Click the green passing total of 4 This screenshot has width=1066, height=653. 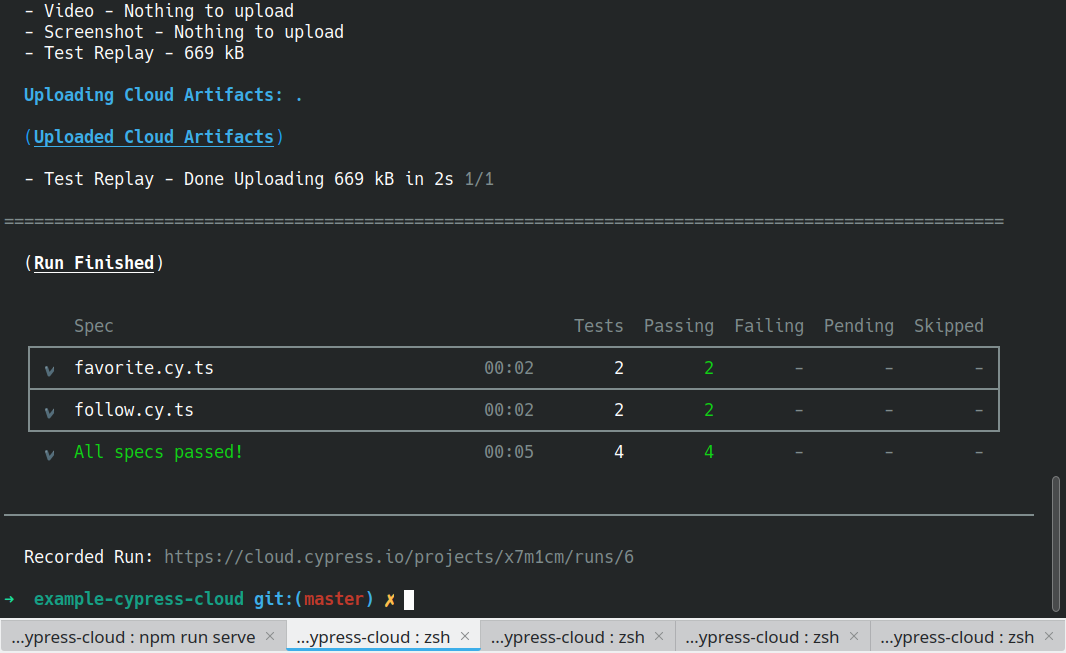tap(709, 452)
